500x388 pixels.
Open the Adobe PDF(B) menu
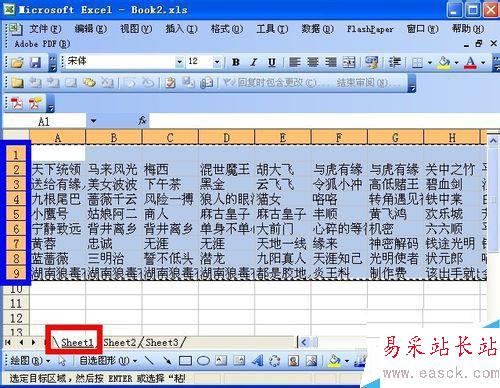click(x=42, y=44)
